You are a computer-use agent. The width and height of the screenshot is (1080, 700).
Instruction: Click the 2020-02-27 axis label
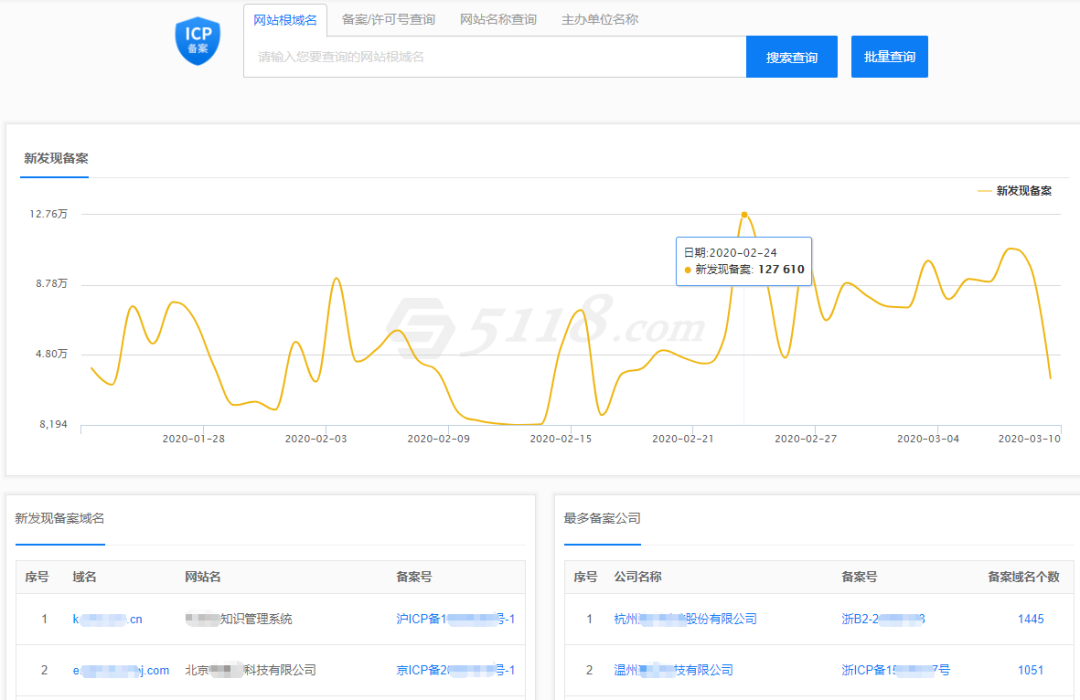806,438
